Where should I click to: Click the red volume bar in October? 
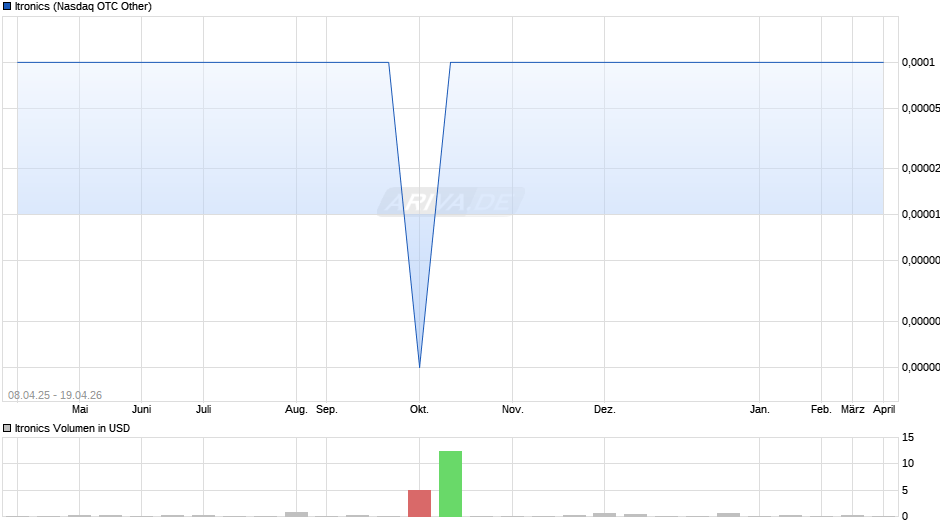pos(420,503)
